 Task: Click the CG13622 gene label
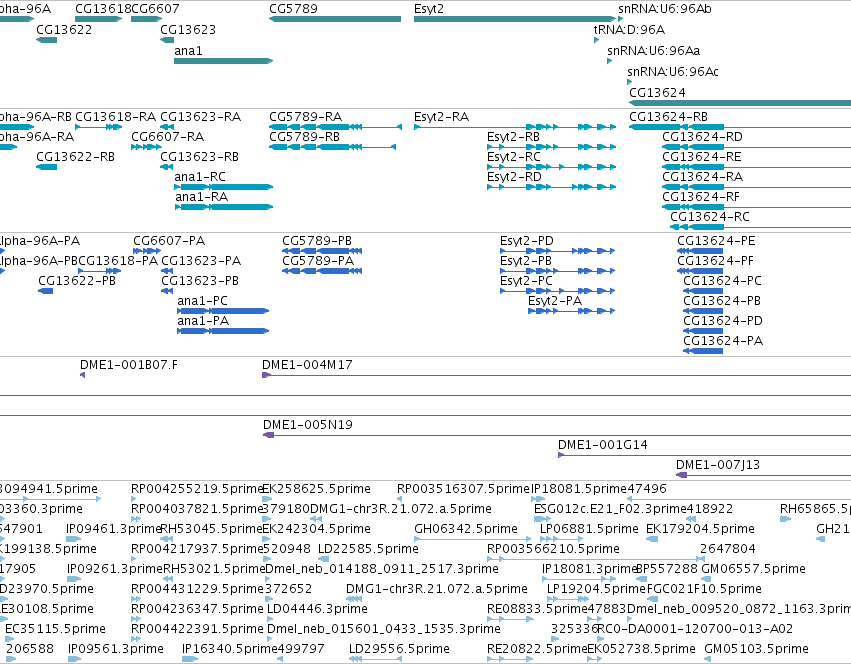64,29
